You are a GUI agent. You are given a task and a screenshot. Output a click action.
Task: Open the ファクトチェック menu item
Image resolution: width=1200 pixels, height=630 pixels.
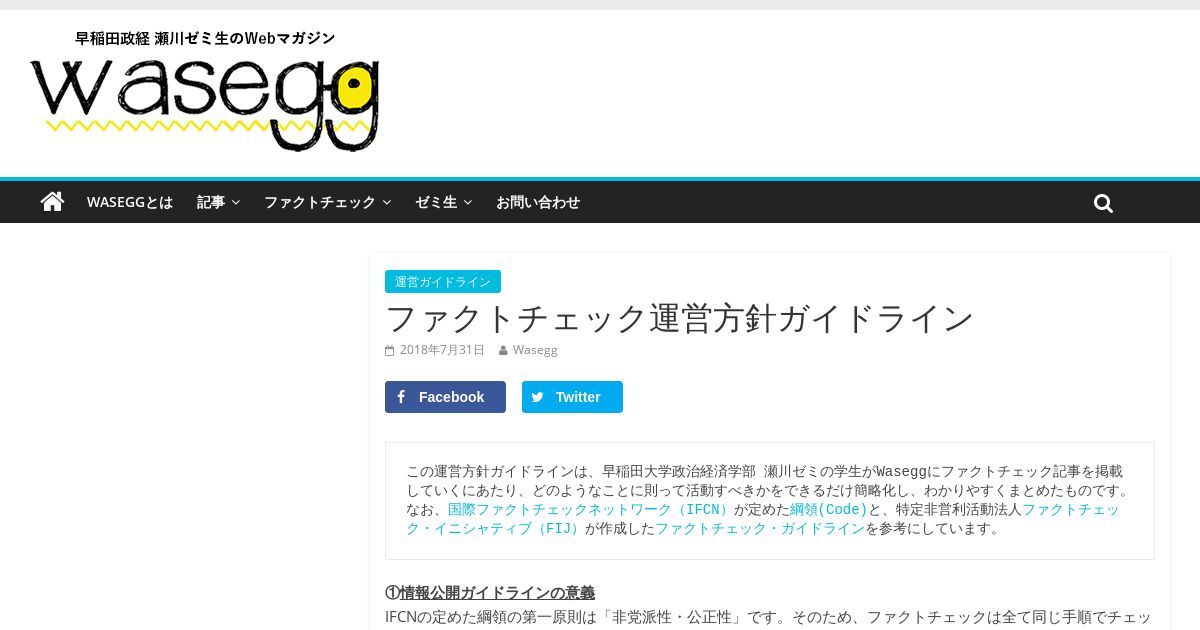coord(320,202)
